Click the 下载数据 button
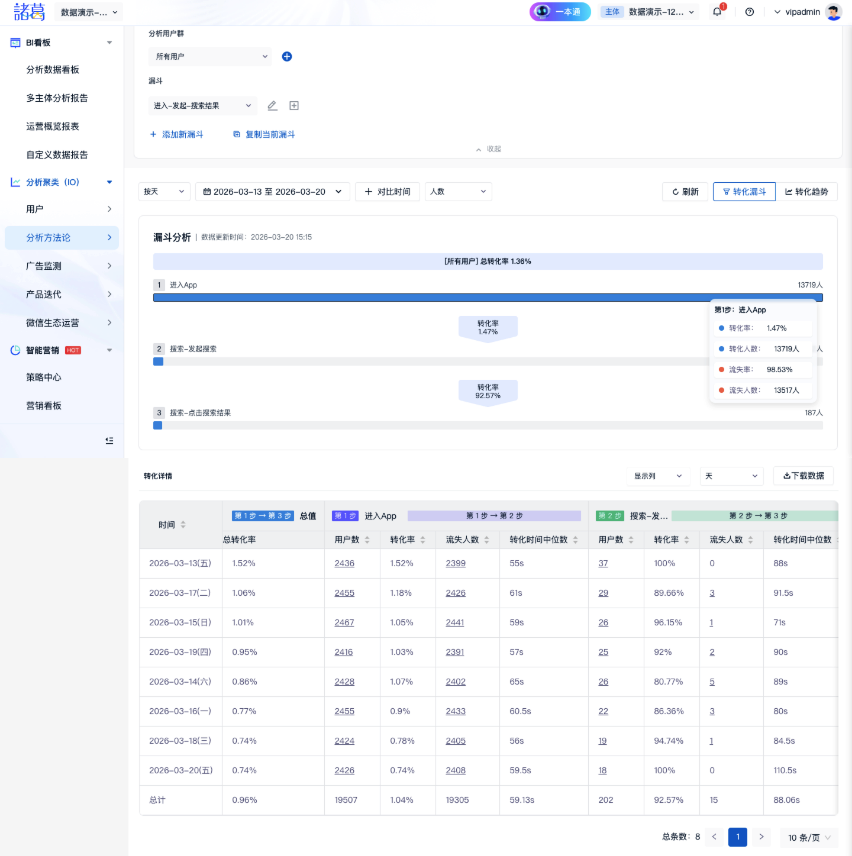This screenshot has width=852, height=856. 803,476
